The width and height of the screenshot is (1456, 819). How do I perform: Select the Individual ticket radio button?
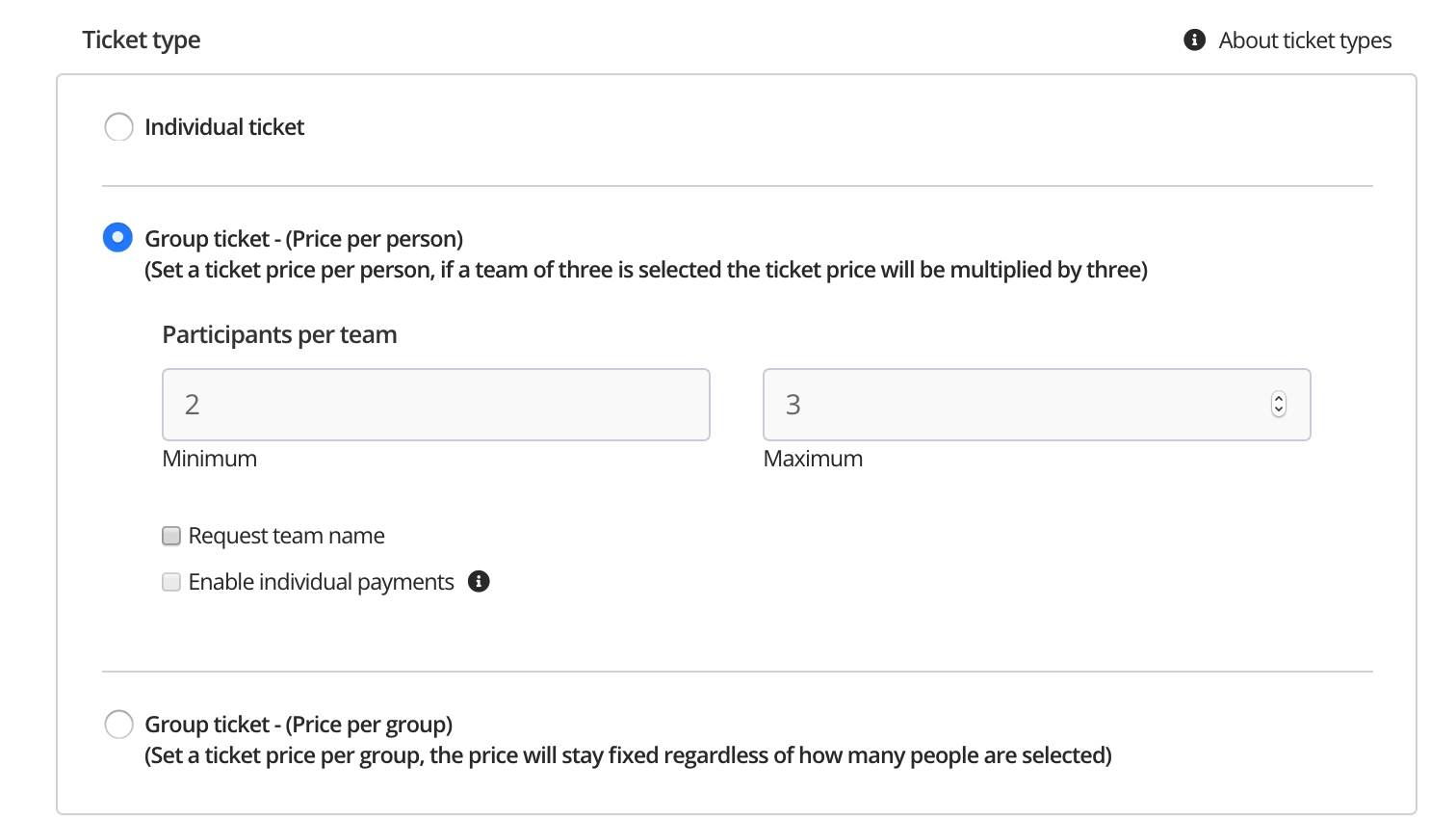(118, 127)
